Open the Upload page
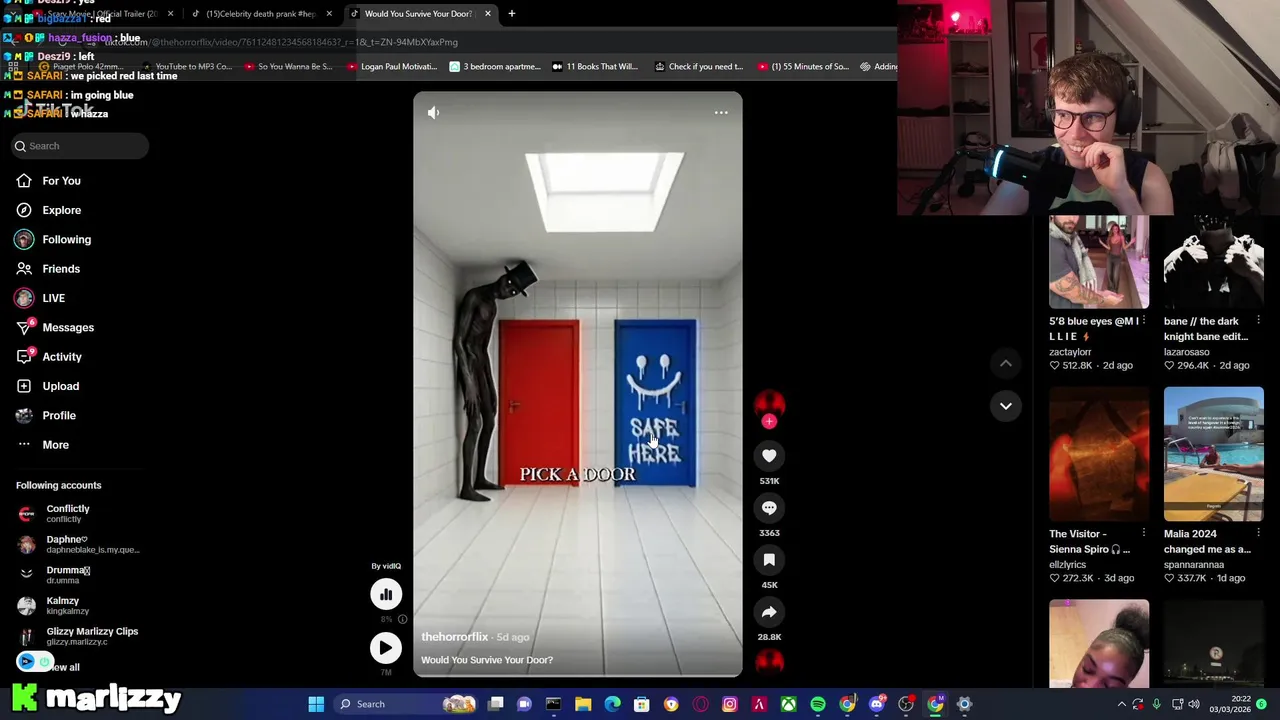This screenshot has width=1280, height=720. (47, 386)
